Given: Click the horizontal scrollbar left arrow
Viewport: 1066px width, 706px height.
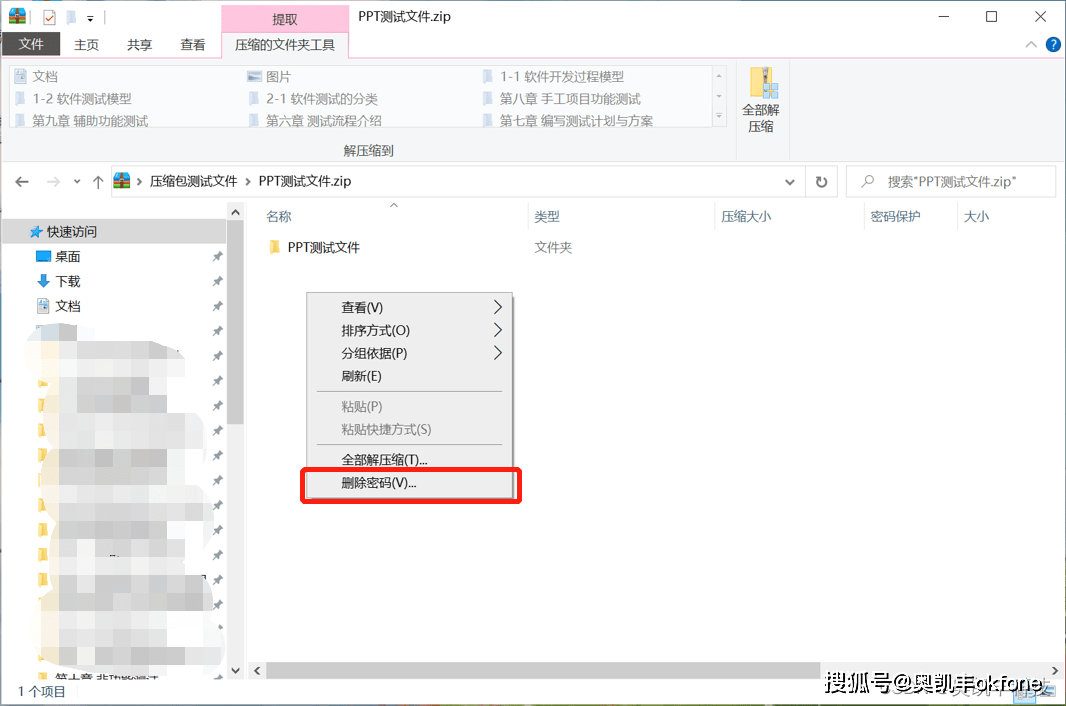Looking at the screenshot, I should click(x=257, y=671).
